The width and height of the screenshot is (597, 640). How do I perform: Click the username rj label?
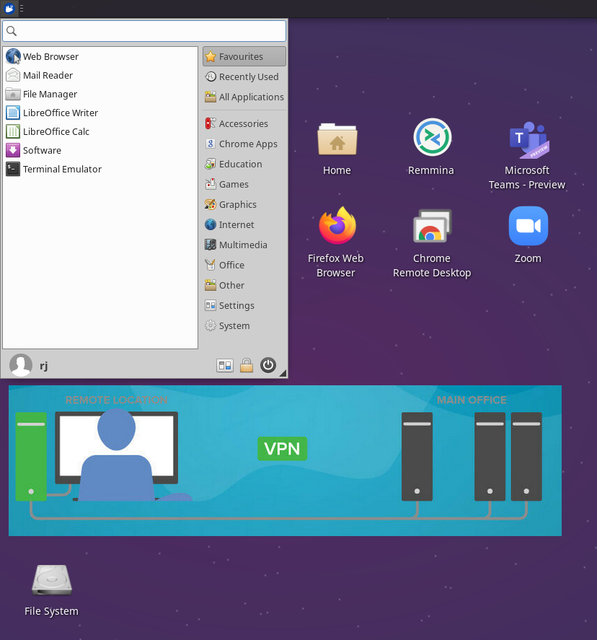point(44,366)
